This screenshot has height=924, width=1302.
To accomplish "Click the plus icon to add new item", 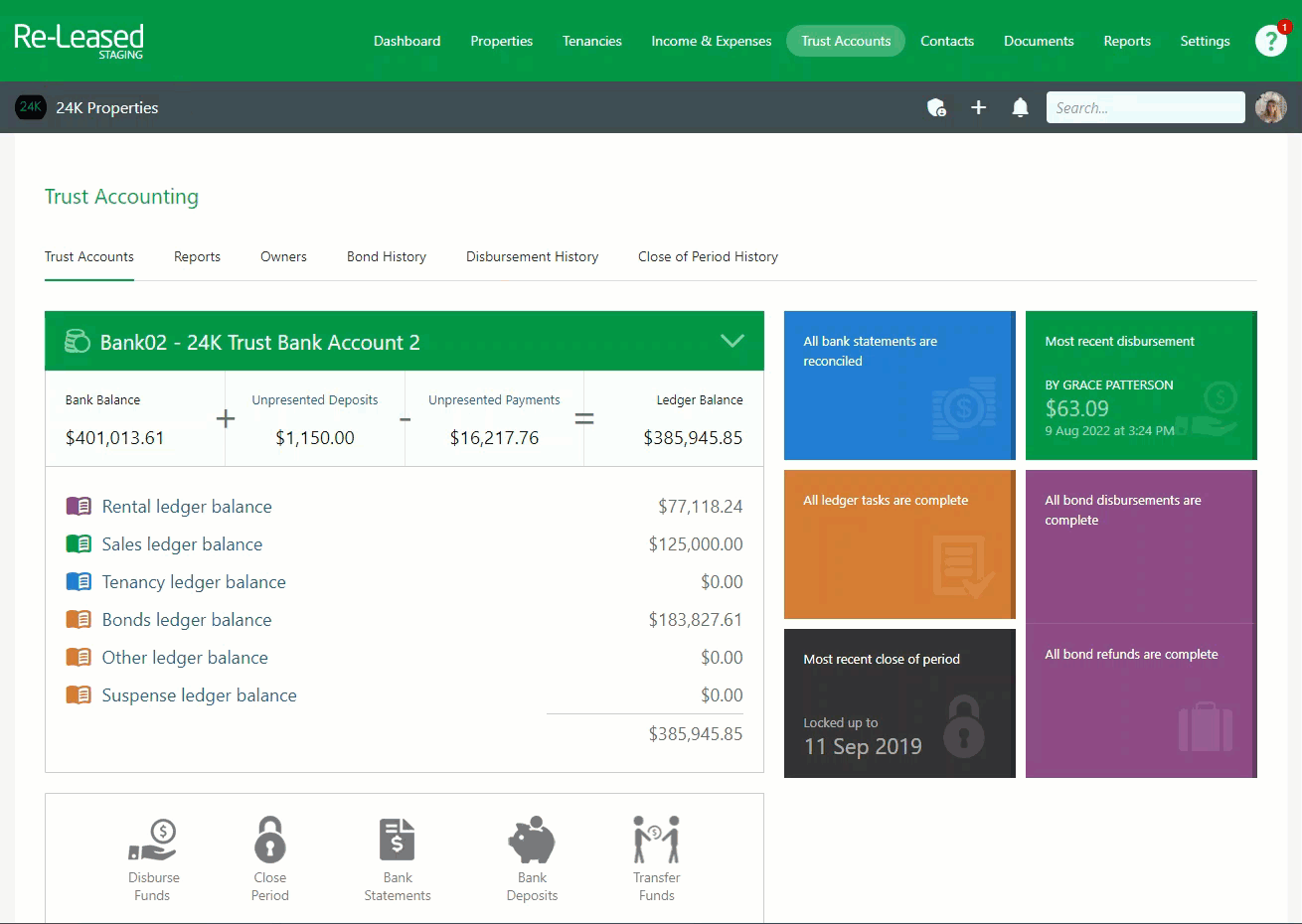I will coord(978,107).
